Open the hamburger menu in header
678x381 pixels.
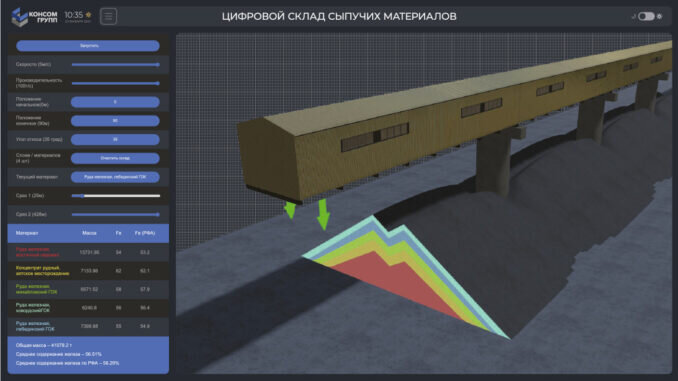tap(108, 16)
